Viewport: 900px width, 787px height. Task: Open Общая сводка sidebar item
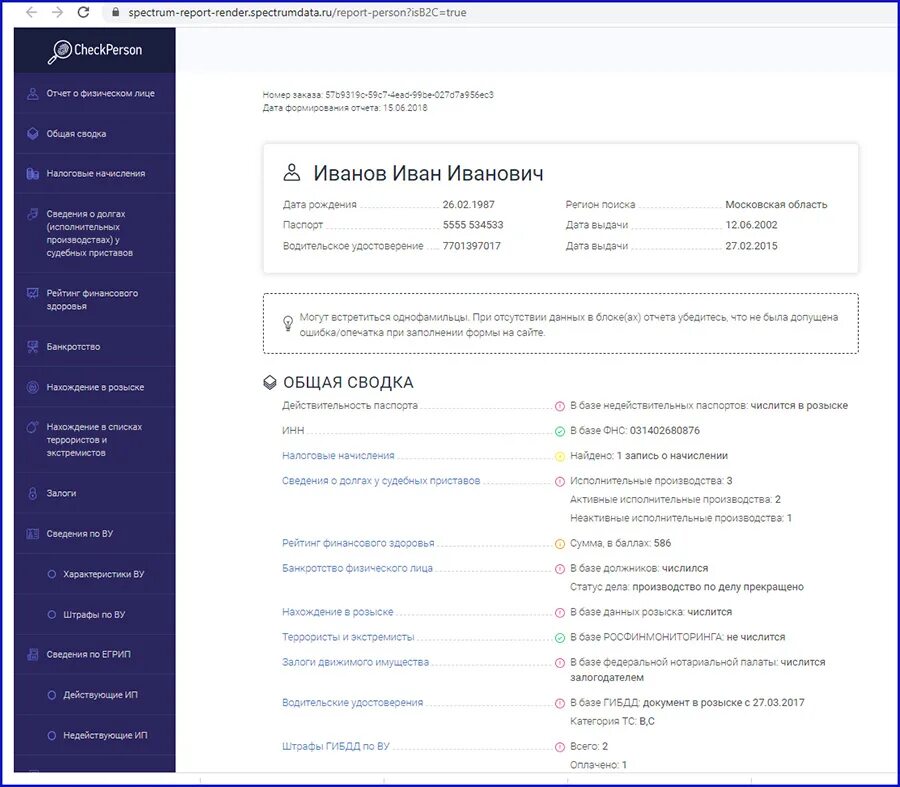(x=76, y=134)
